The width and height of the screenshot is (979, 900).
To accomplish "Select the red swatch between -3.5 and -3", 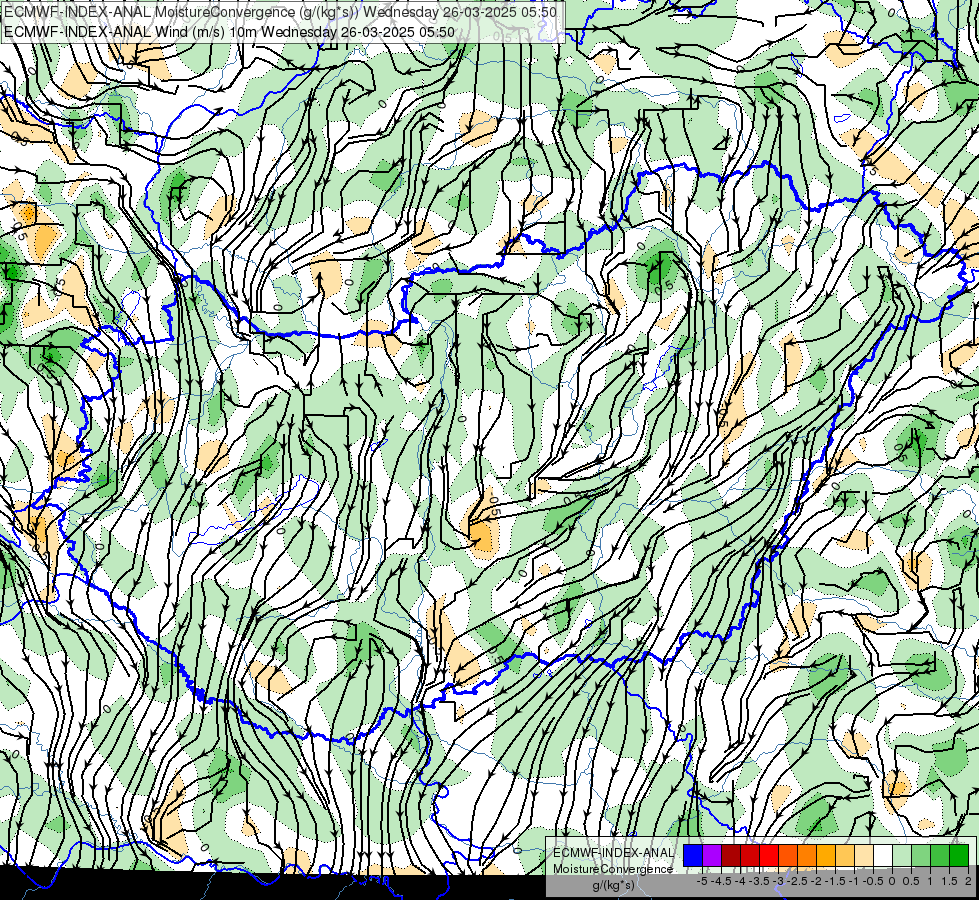I will (750, 856).
